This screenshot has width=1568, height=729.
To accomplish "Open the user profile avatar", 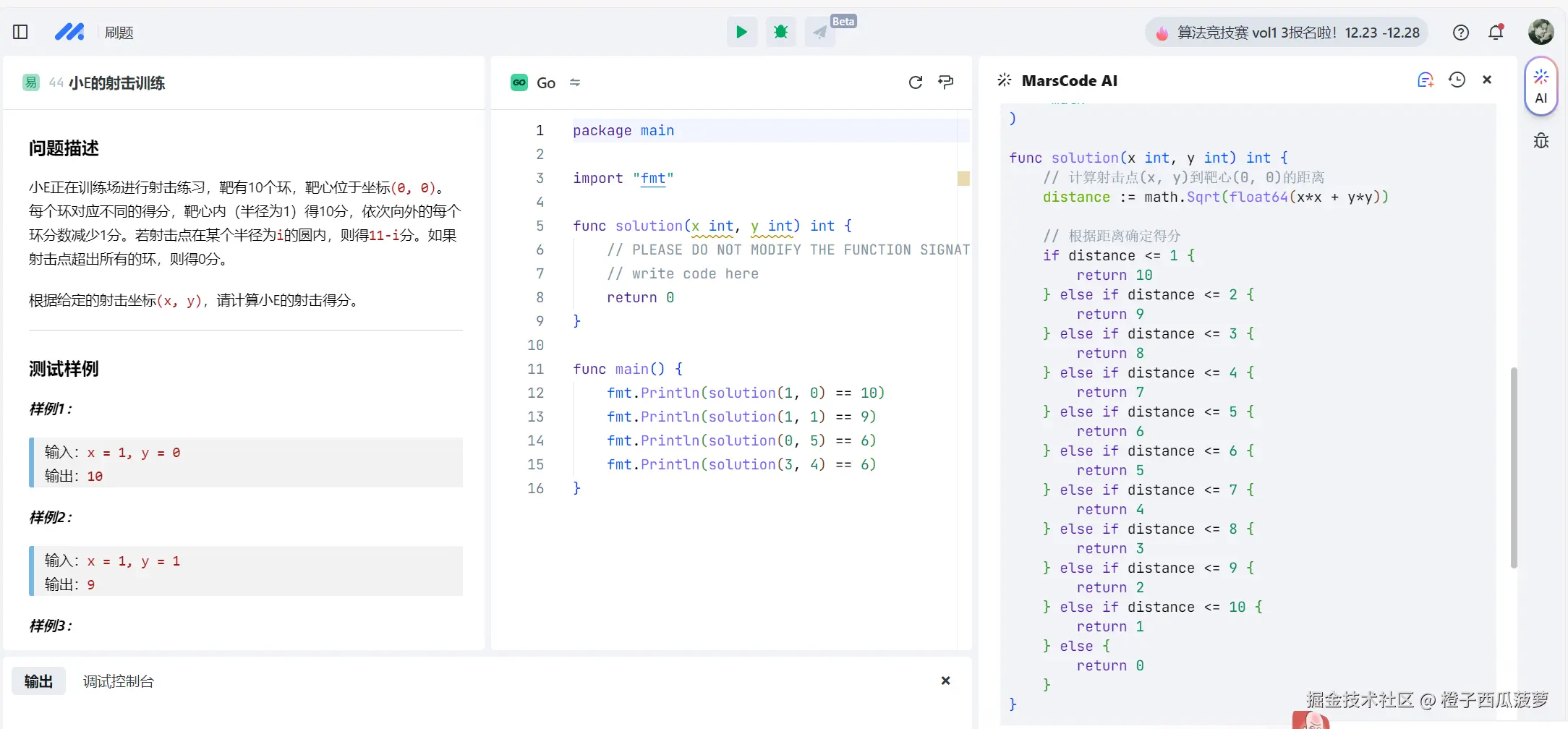I will (x=1541, y=32).
